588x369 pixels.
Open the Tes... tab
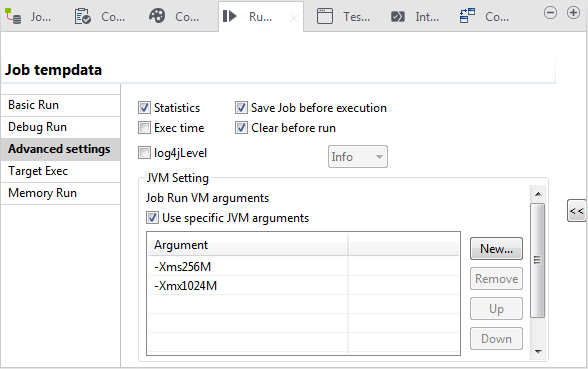[x=343, y=16]
